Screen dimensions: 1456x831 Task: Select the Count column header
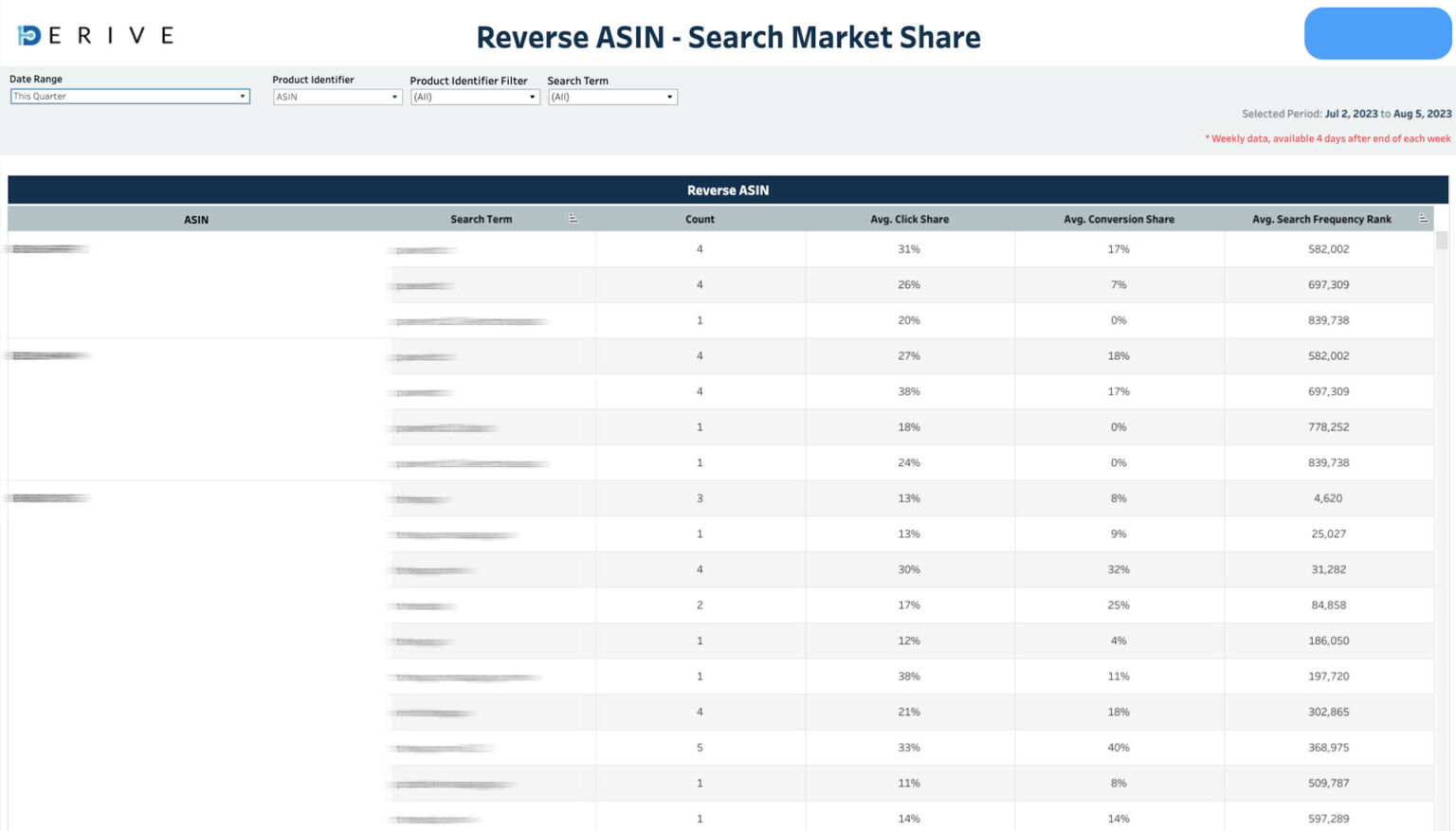[x=700, y=219]
